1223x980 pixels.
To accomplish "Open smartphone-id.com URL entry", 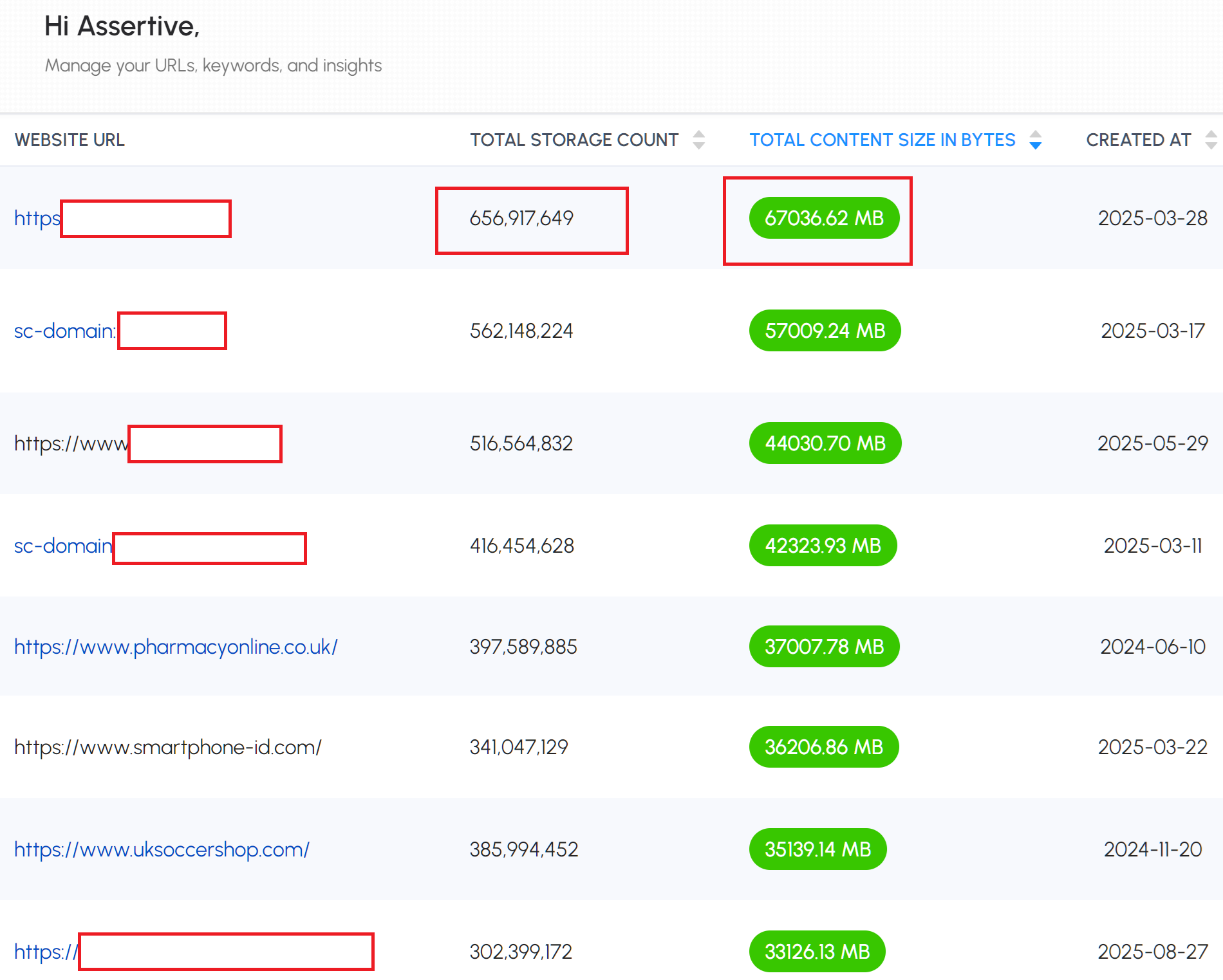I will [167, 747].
